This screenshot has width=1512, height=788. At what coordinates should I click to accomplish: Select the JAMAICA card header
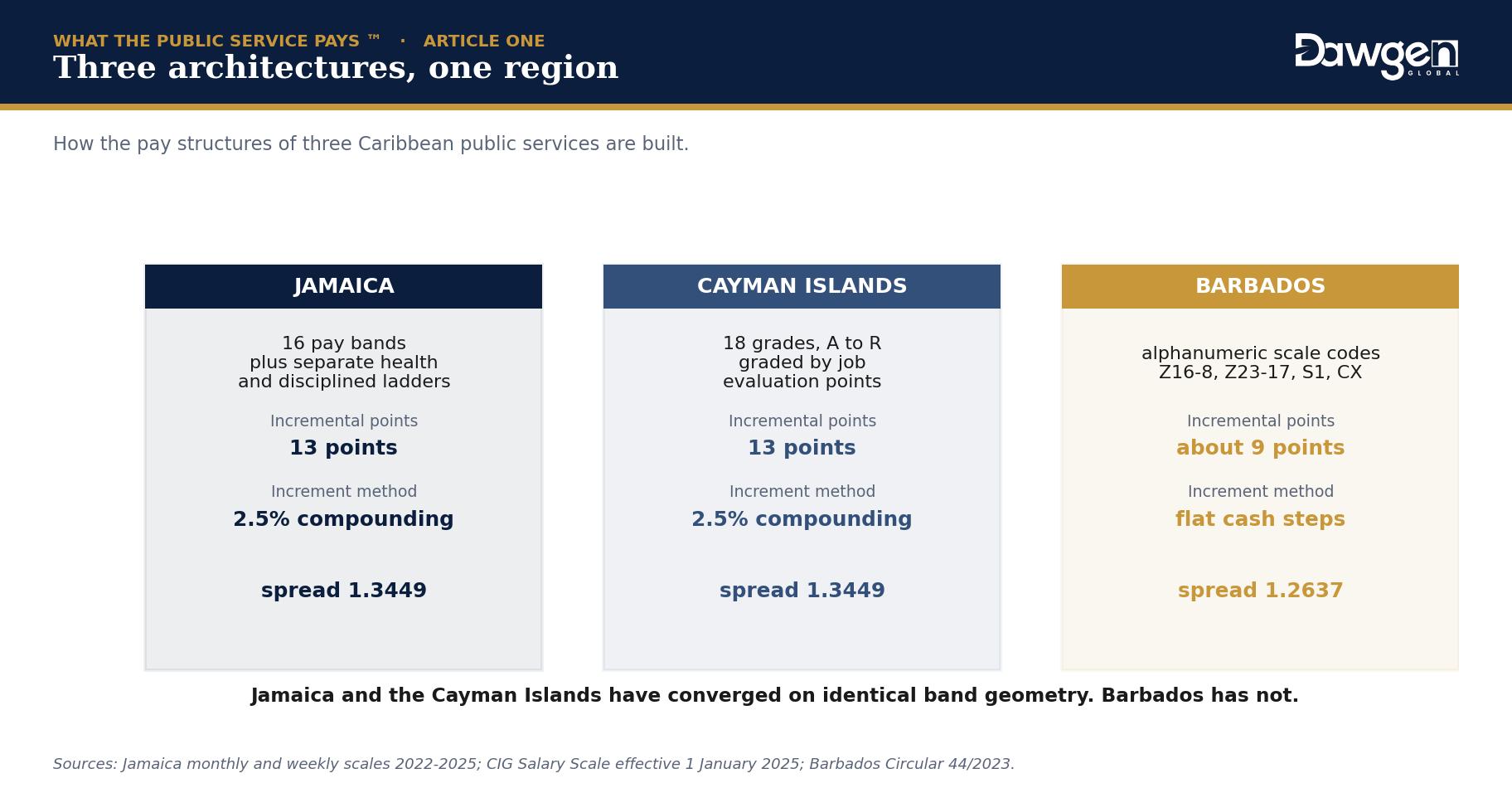[343, 286]
